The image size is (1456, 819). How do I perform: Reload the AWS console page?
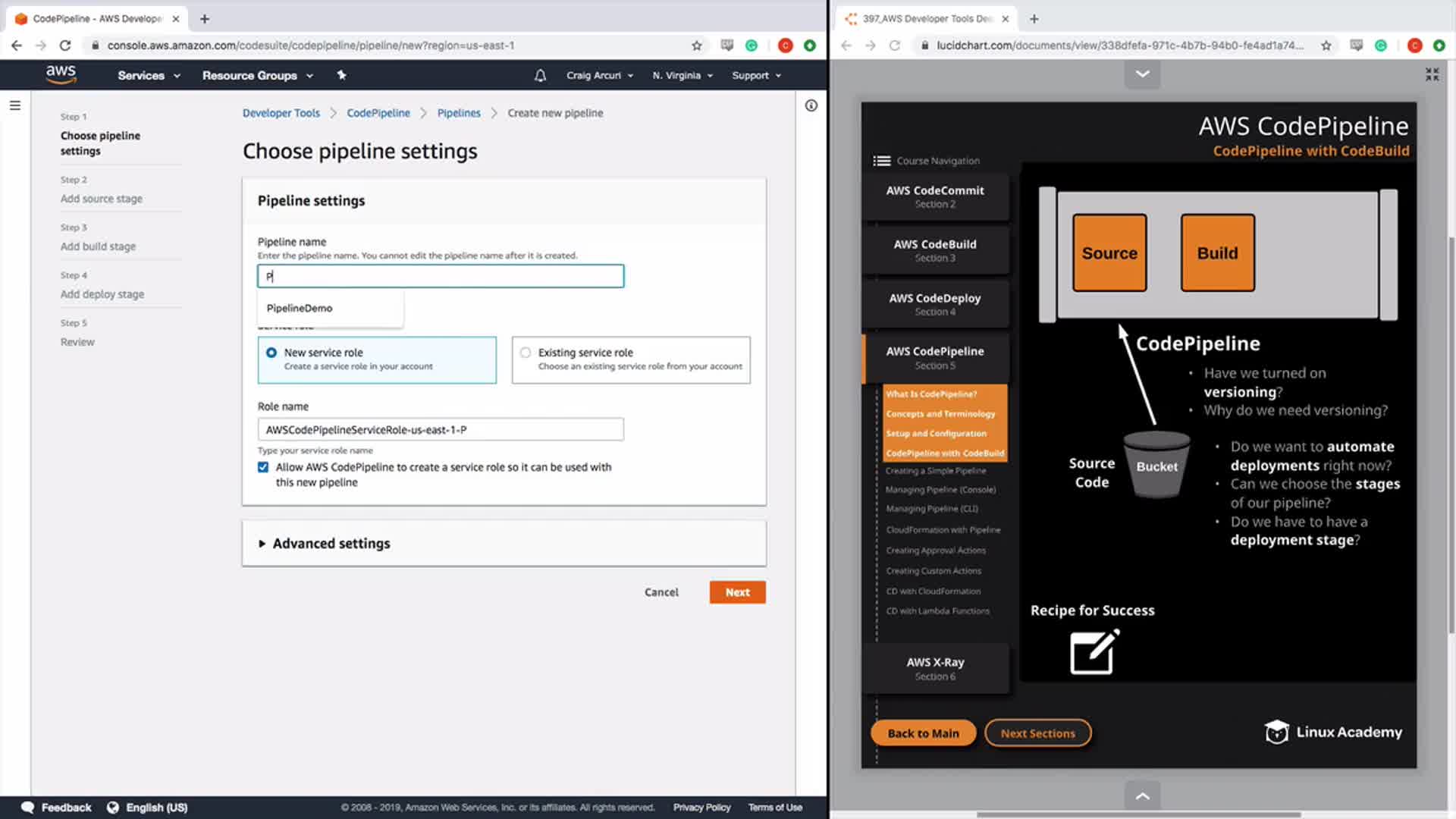(65, 45)
